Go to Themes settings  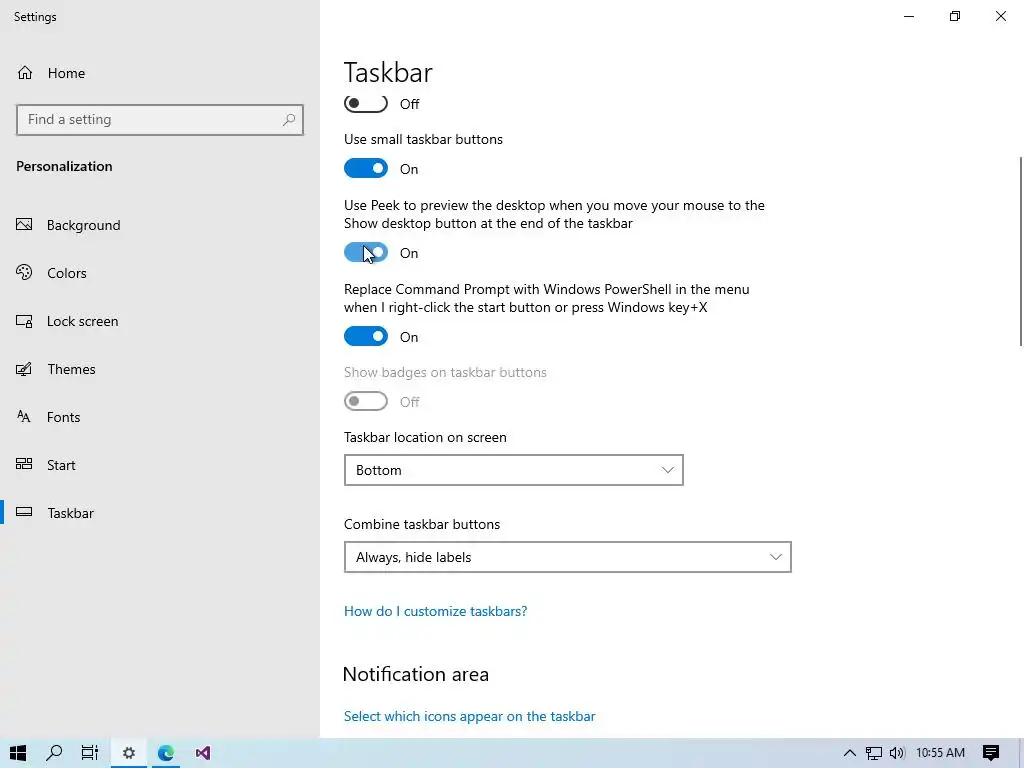tap(71, 369)
